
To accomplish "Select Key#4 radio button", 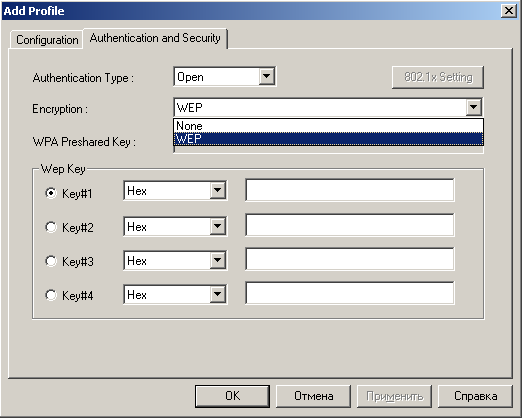I will point(51,295).
